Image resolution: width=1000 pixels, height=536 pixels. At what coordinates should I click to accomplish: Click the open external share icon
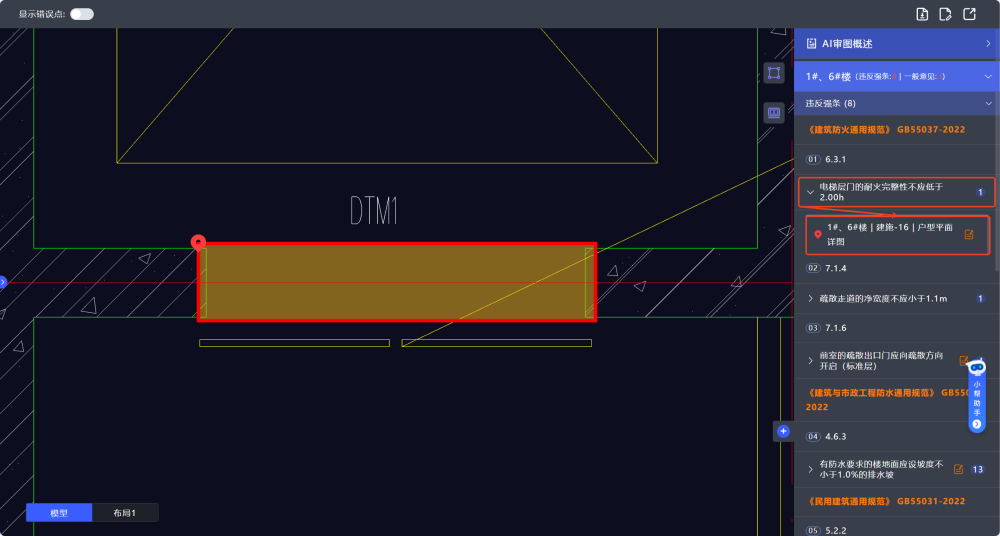(969, 14)
